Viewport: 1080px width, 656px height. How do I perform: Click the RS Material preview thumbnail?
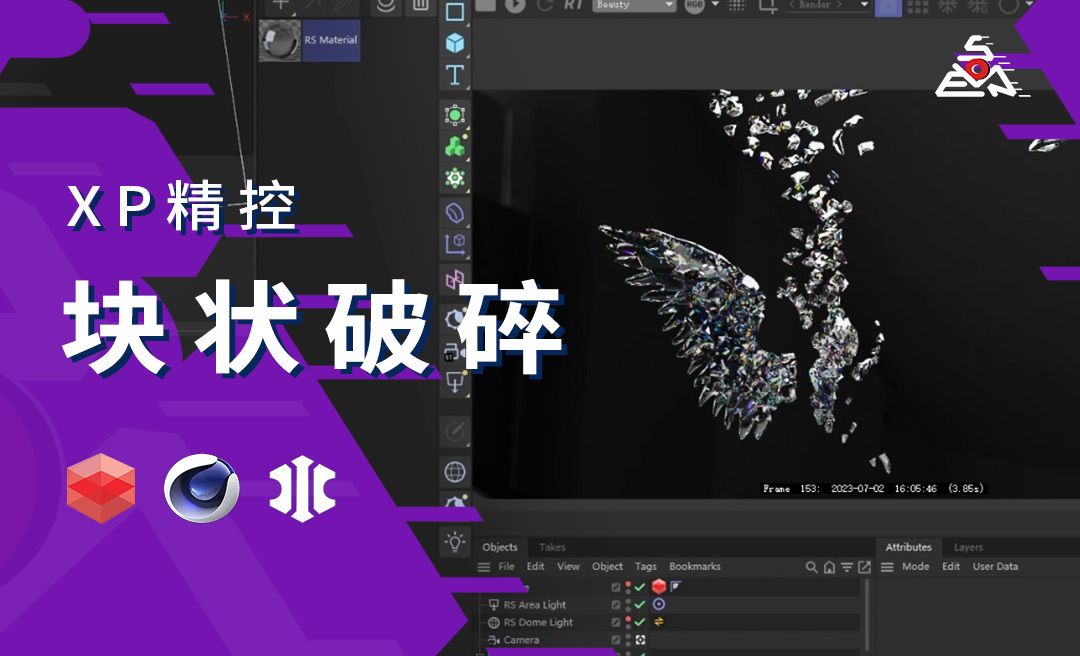tap(282, 42)
